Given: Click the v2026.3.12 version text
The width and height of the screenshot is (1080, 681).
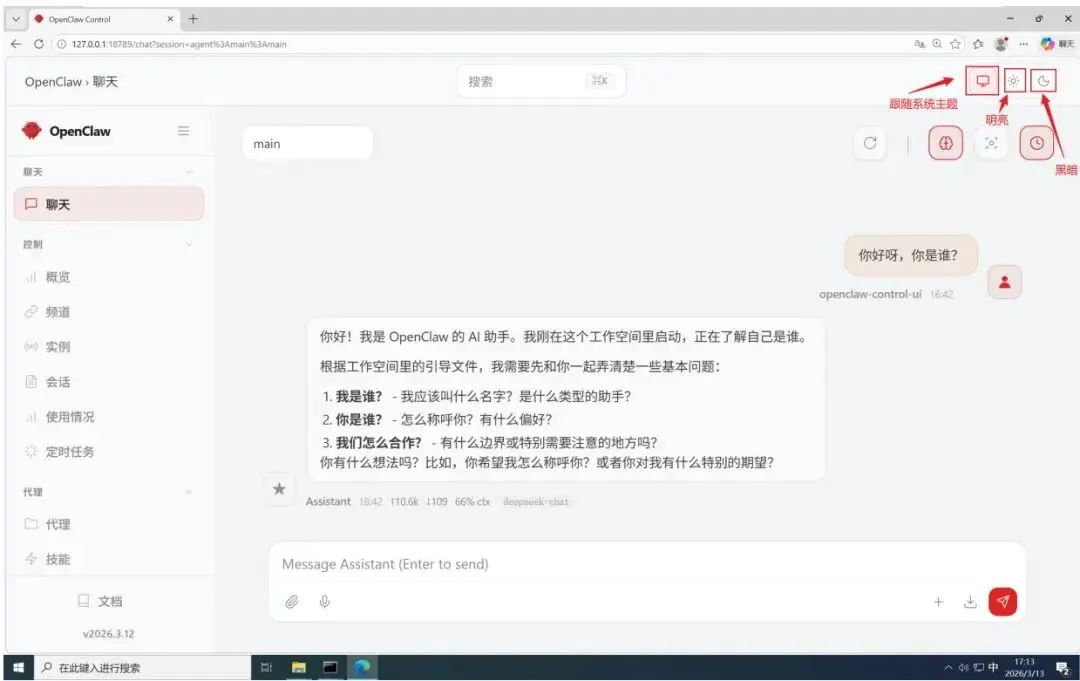Looking at the screenshot, I should (x=108, y=633).
